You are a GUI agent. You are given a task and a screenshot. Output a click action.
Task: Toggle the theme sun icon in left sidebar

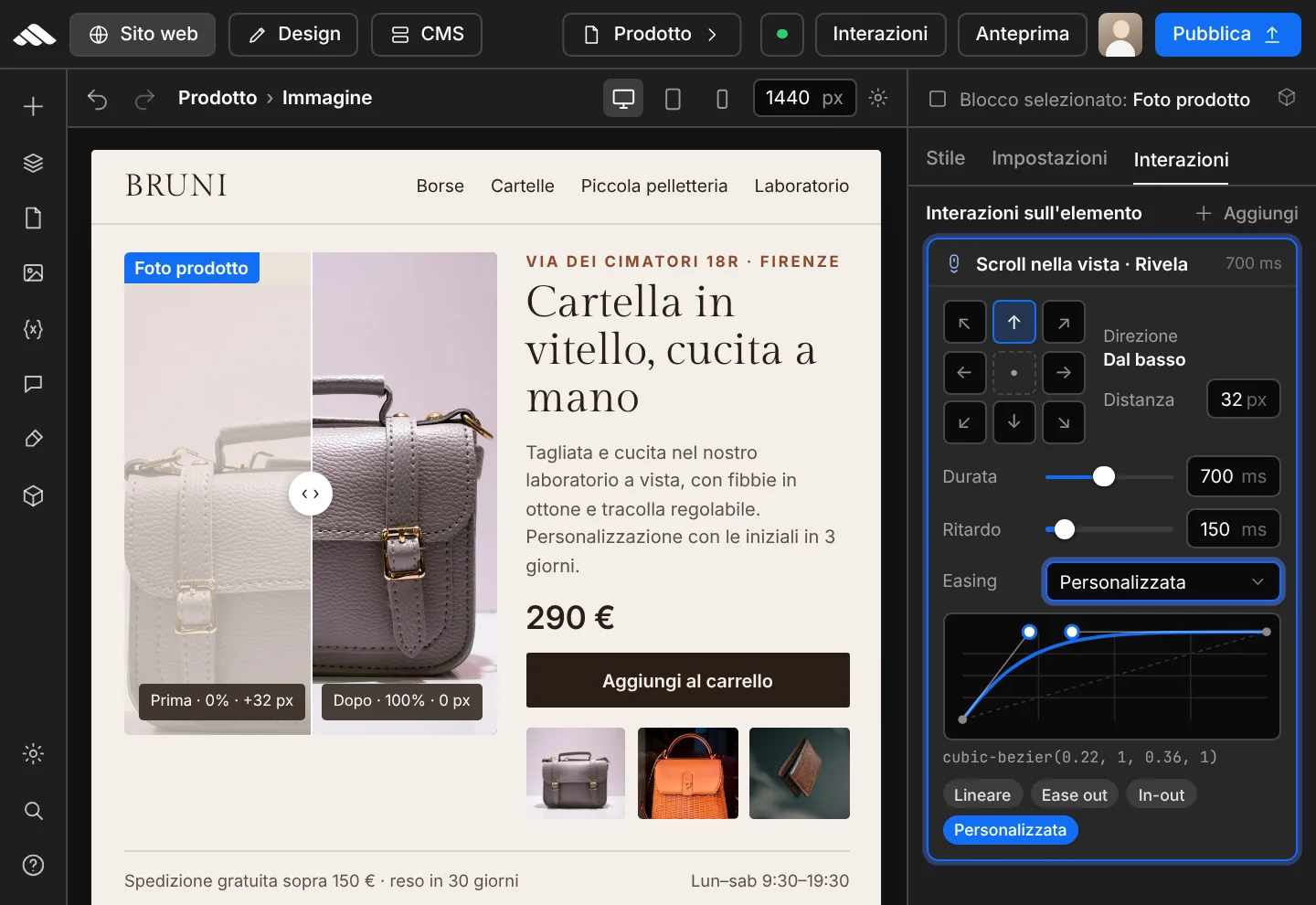click(33, 754)
